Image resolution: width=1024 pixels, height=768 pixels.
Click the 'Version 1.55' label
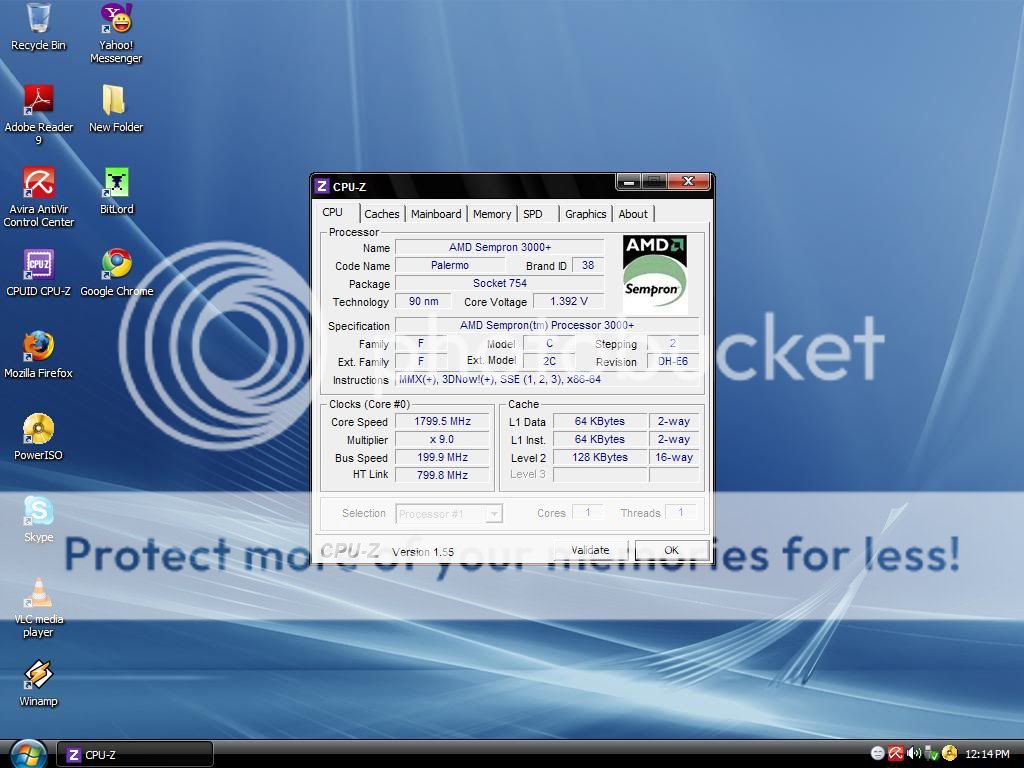tap(423, 552)
